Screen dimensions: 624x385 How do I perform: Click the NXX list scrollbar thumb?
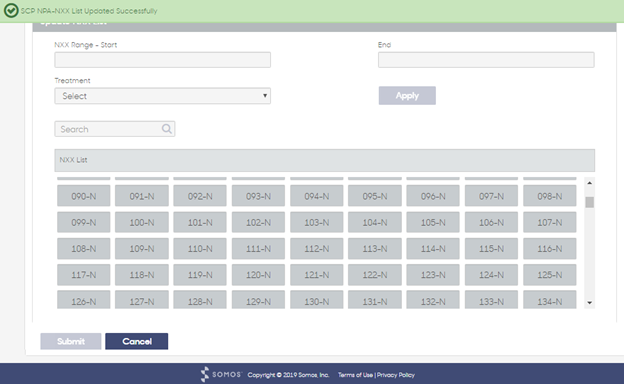(x=589, y=202)
